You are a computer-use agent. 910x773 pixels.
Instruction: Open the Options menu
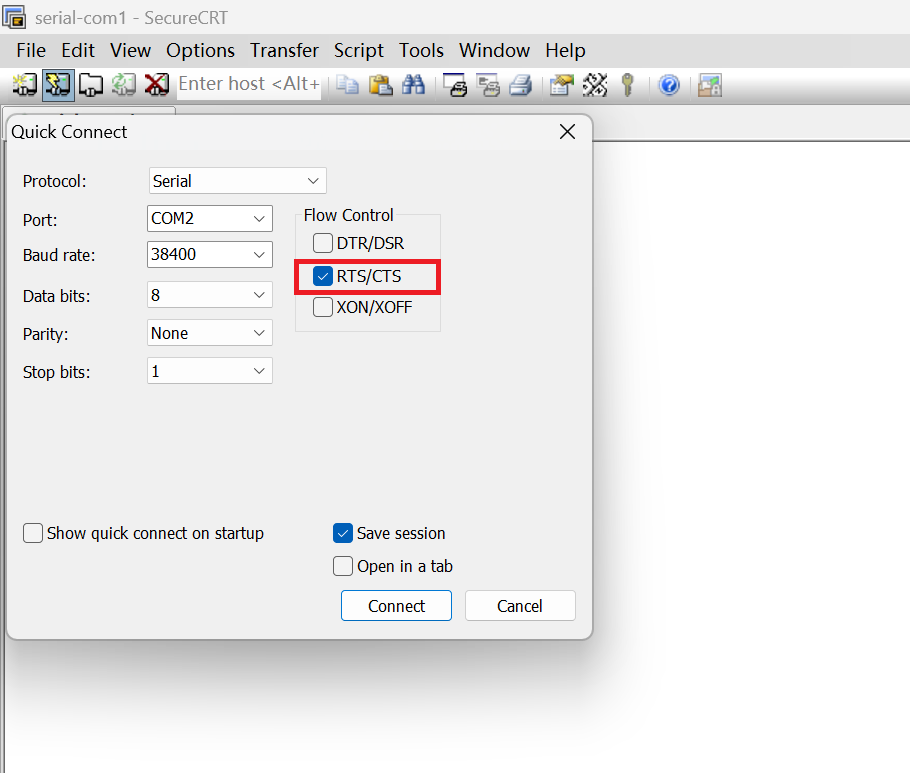point(200,50)
